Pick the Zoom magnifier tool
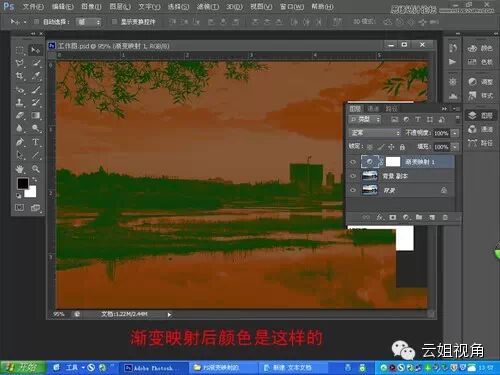Image resolution: width=500 pixels, height=375 pixels. pyautogui.click(x=36, y=169)
